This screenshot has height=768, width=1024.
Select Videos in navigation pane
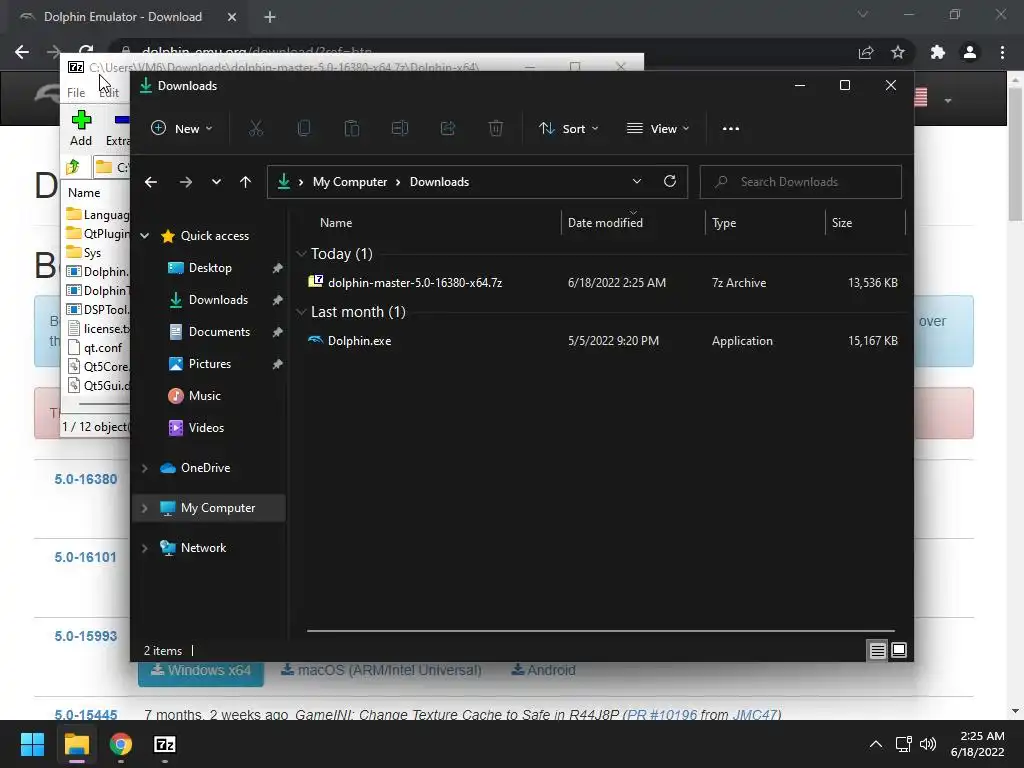click(x=206, y=428)
